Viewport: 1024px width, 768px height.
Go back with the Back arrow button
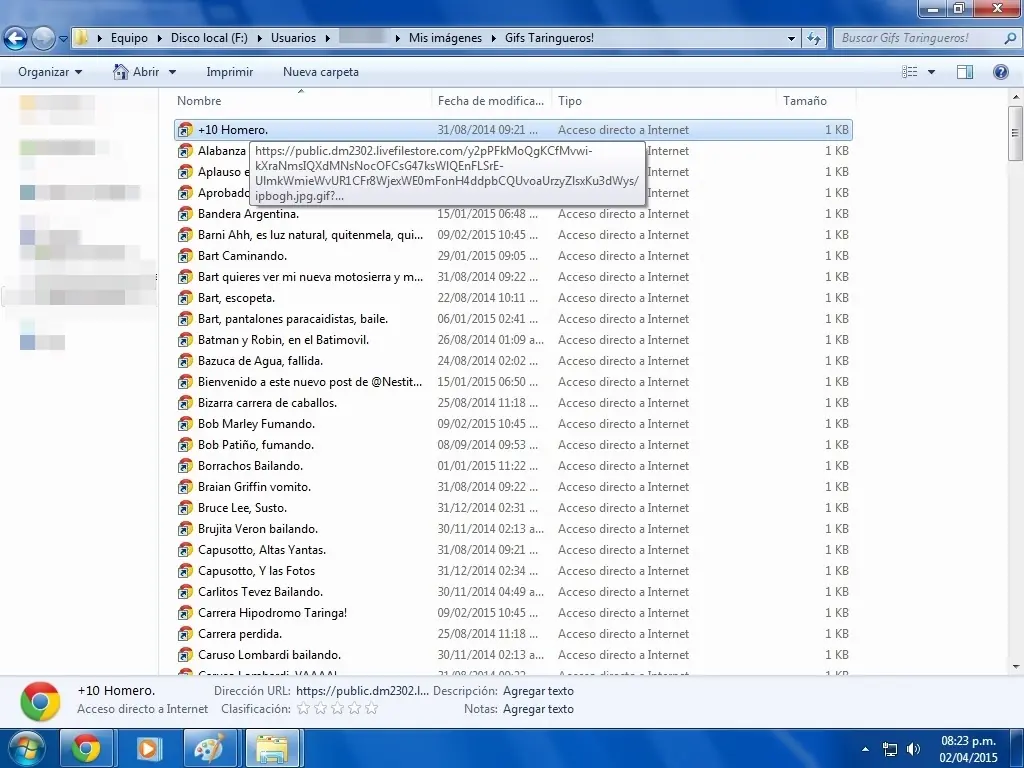pos(16,38)
